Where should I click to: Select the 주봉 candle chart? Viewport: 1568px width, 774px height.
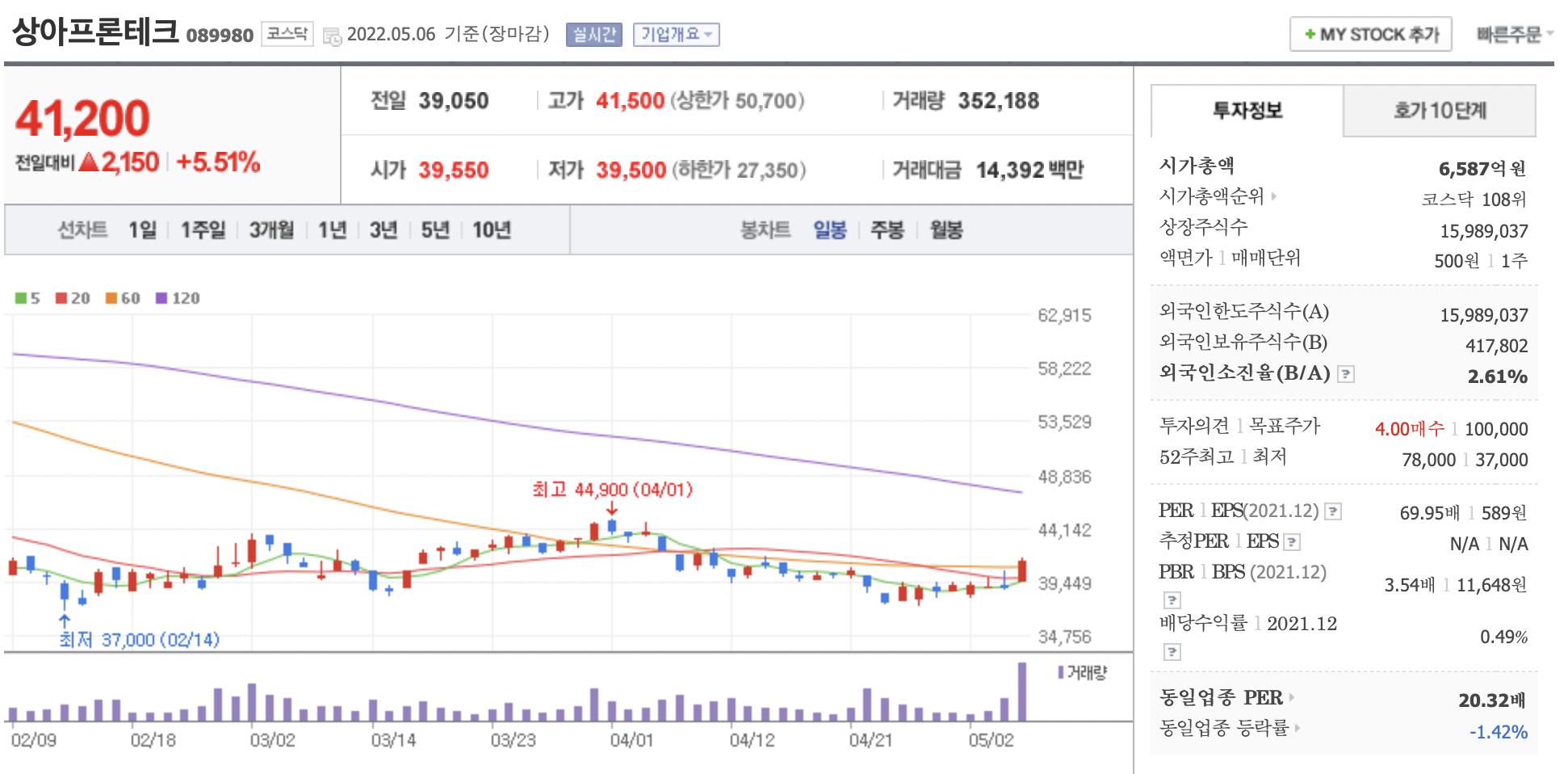887,230
